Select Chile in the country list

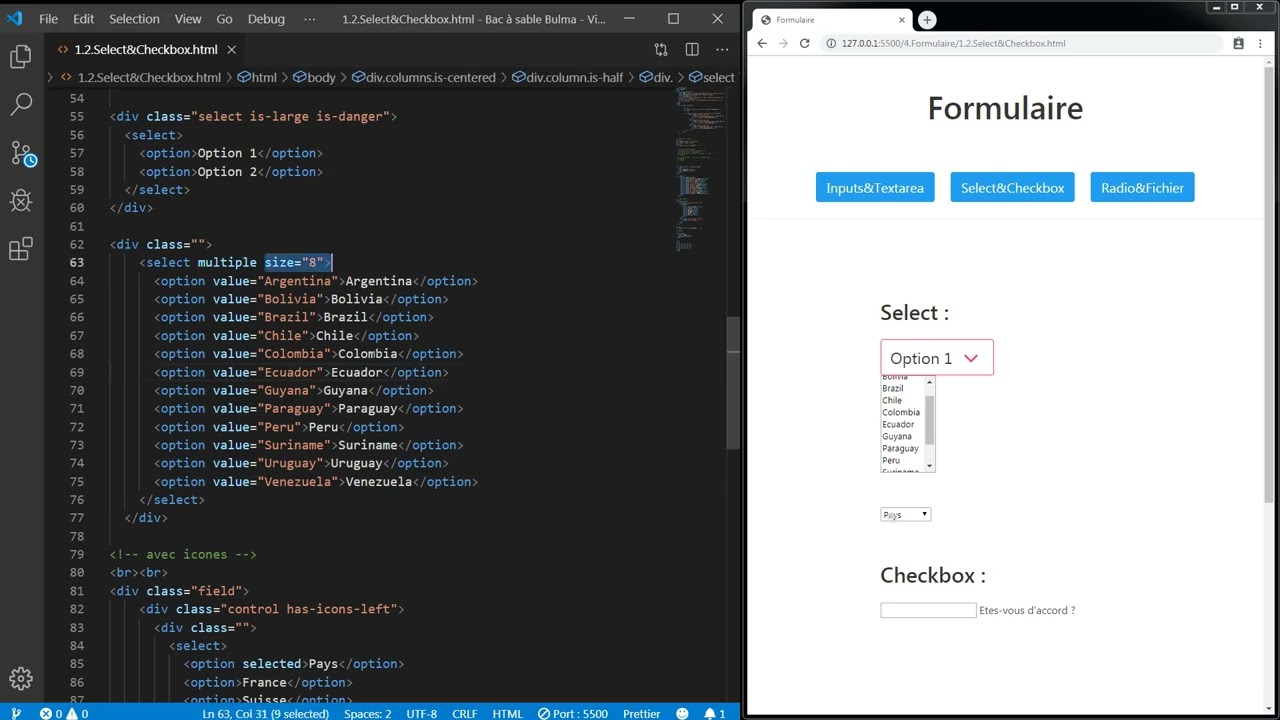pyautogui.click(x=892, y=400)
